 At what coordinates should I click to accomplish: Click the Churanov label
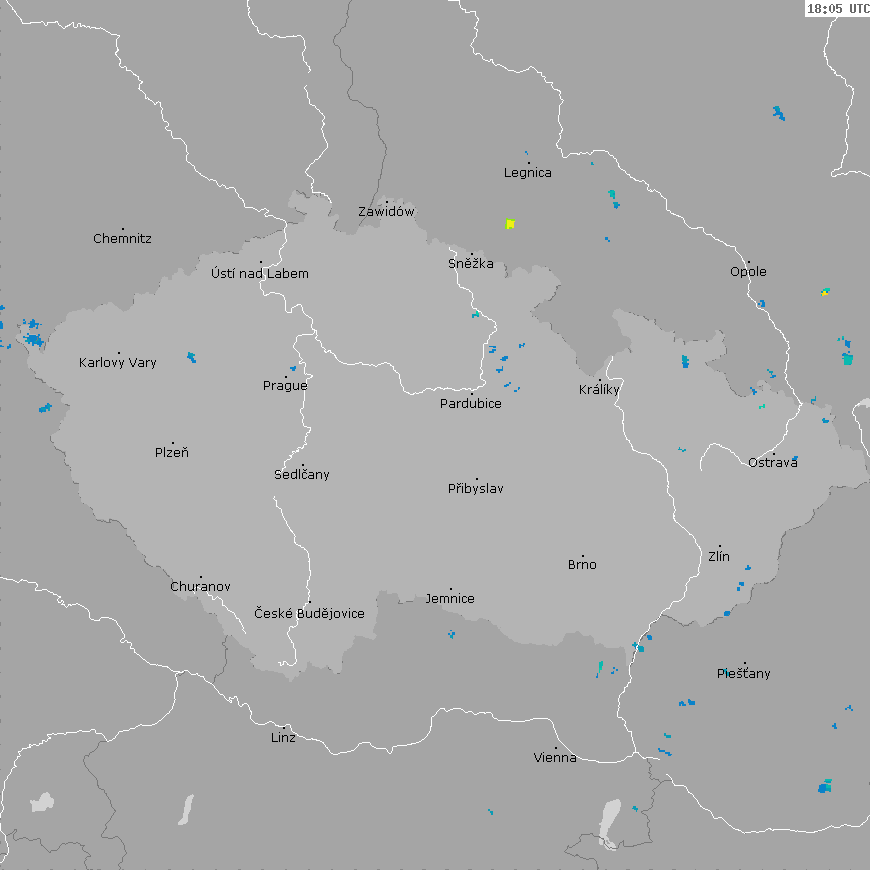point(200,586)
